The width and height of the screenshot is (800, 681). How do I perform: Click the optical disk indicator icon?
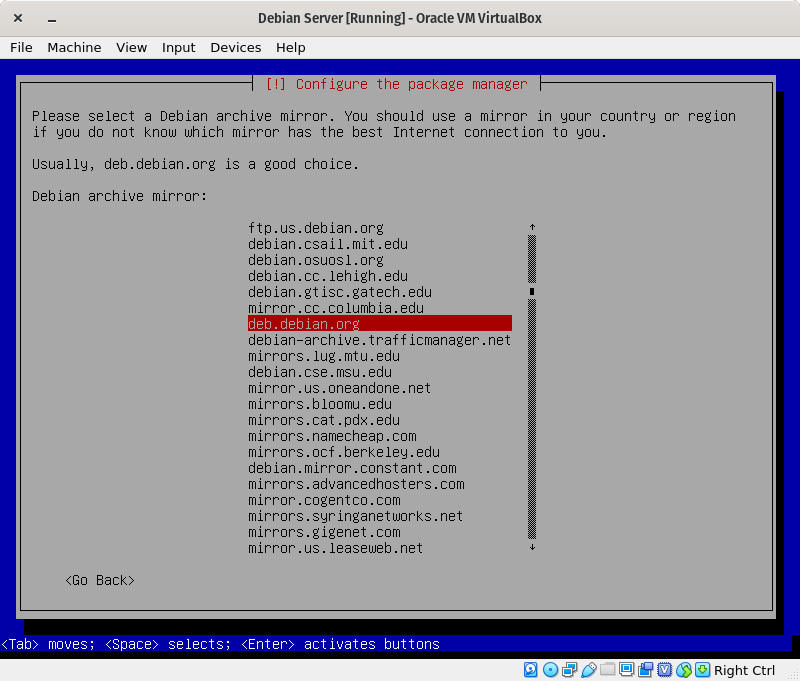(550, 669)
